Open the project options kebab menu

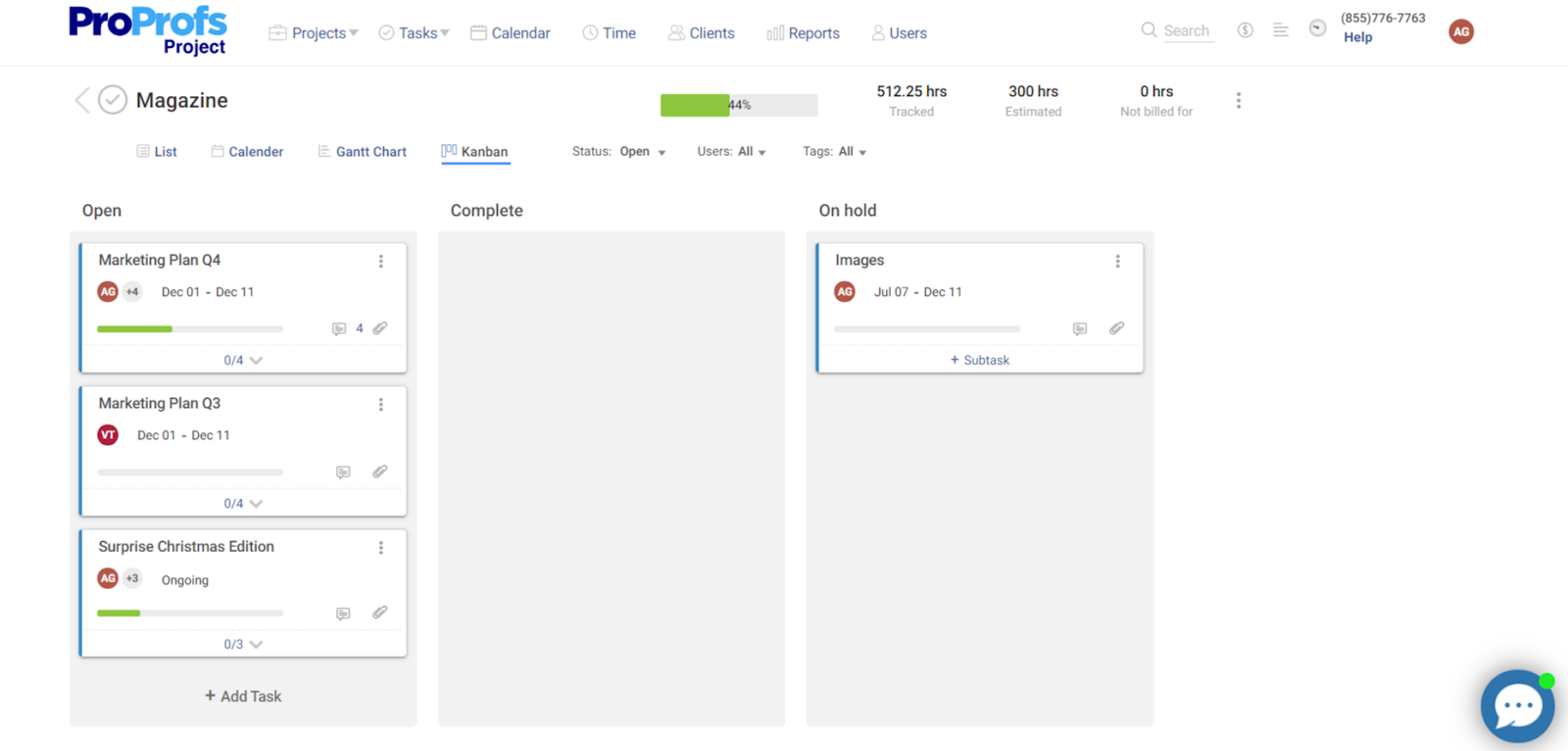[x=1238, y=101]
